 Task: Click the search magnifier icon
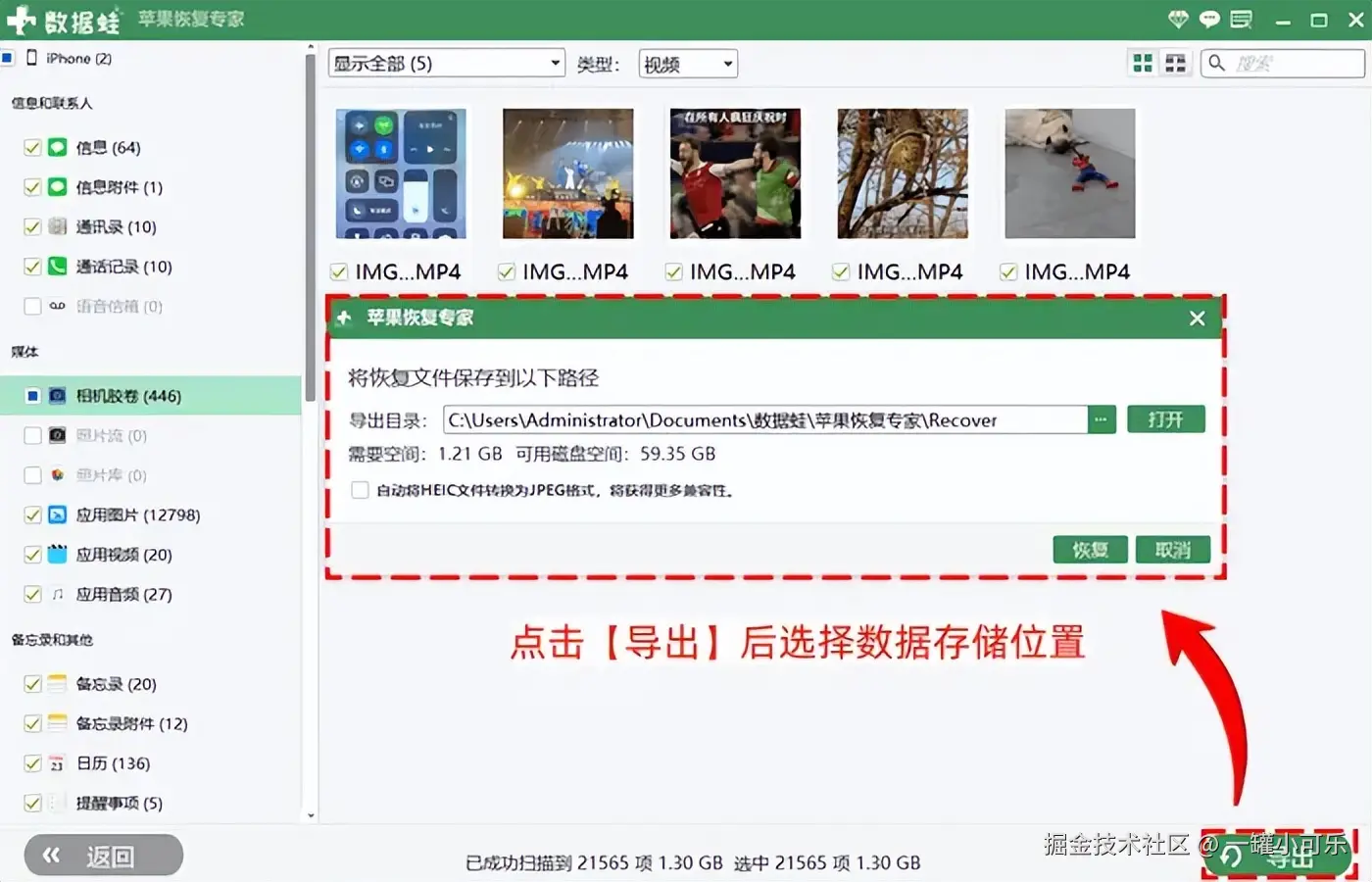1216,63
